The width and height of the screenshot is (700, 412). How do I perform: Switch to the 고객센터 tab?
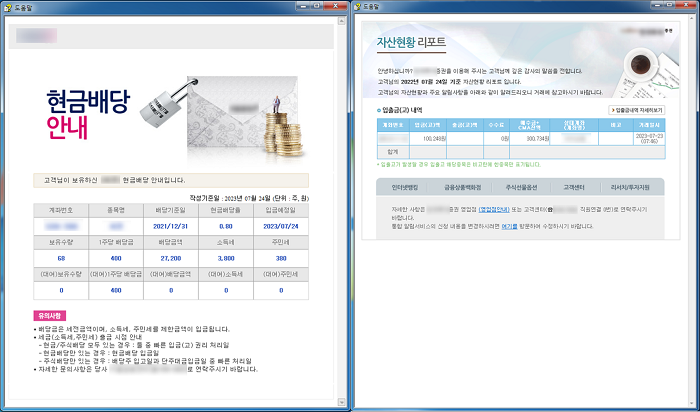pyautogui.click(x=574, y=188)
